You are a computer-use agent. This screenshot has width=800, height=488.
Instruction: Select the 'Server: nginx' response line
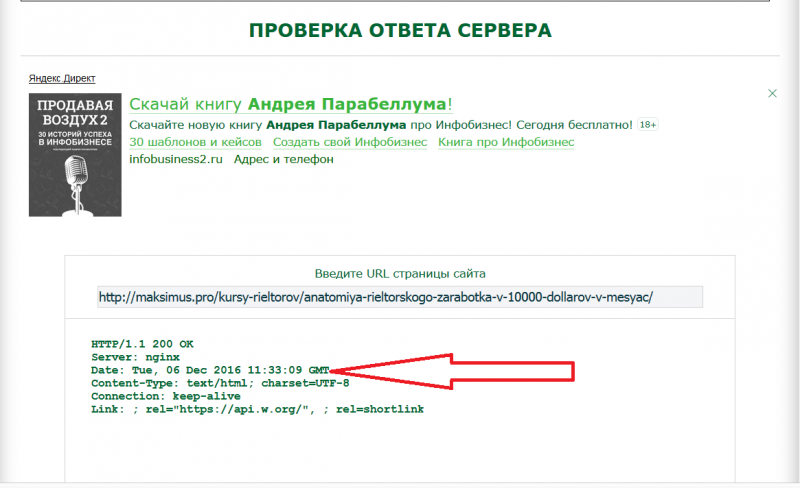(x=134, y=357)
